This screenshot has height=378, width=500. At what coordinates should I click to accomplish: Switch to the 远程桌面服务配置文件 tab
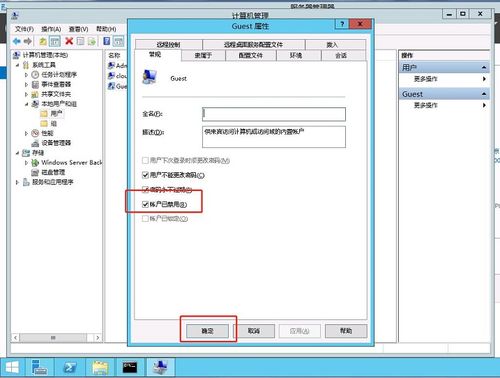click(x=253, y=45)
